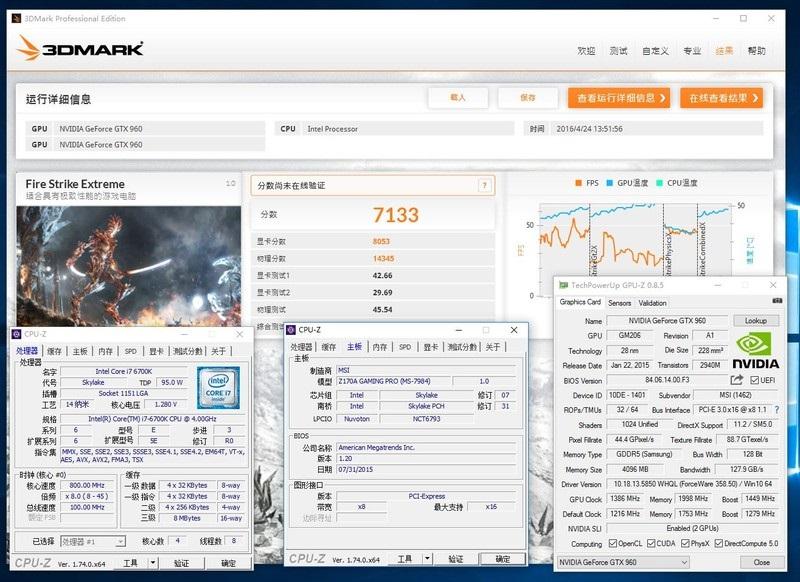Viewport: 800px width, 582px height.
Task: Click the timestamp 2016/4/24 13:51:56
Action: [x=589, y=129]
